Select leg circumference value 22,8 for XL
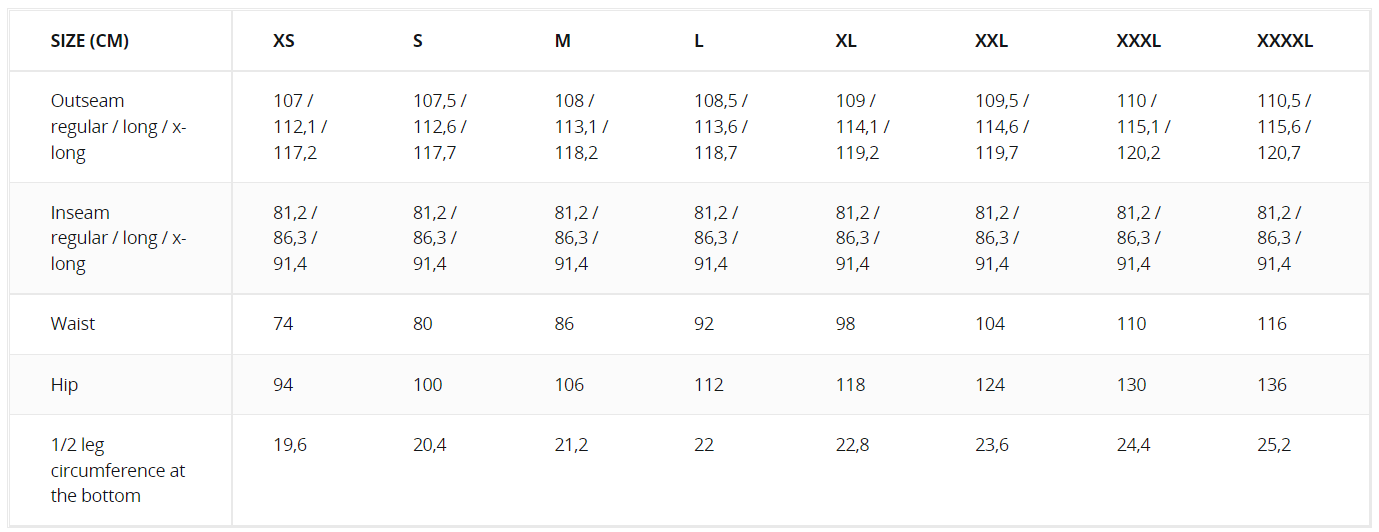 pyautogui.click(x=852, y=445)
